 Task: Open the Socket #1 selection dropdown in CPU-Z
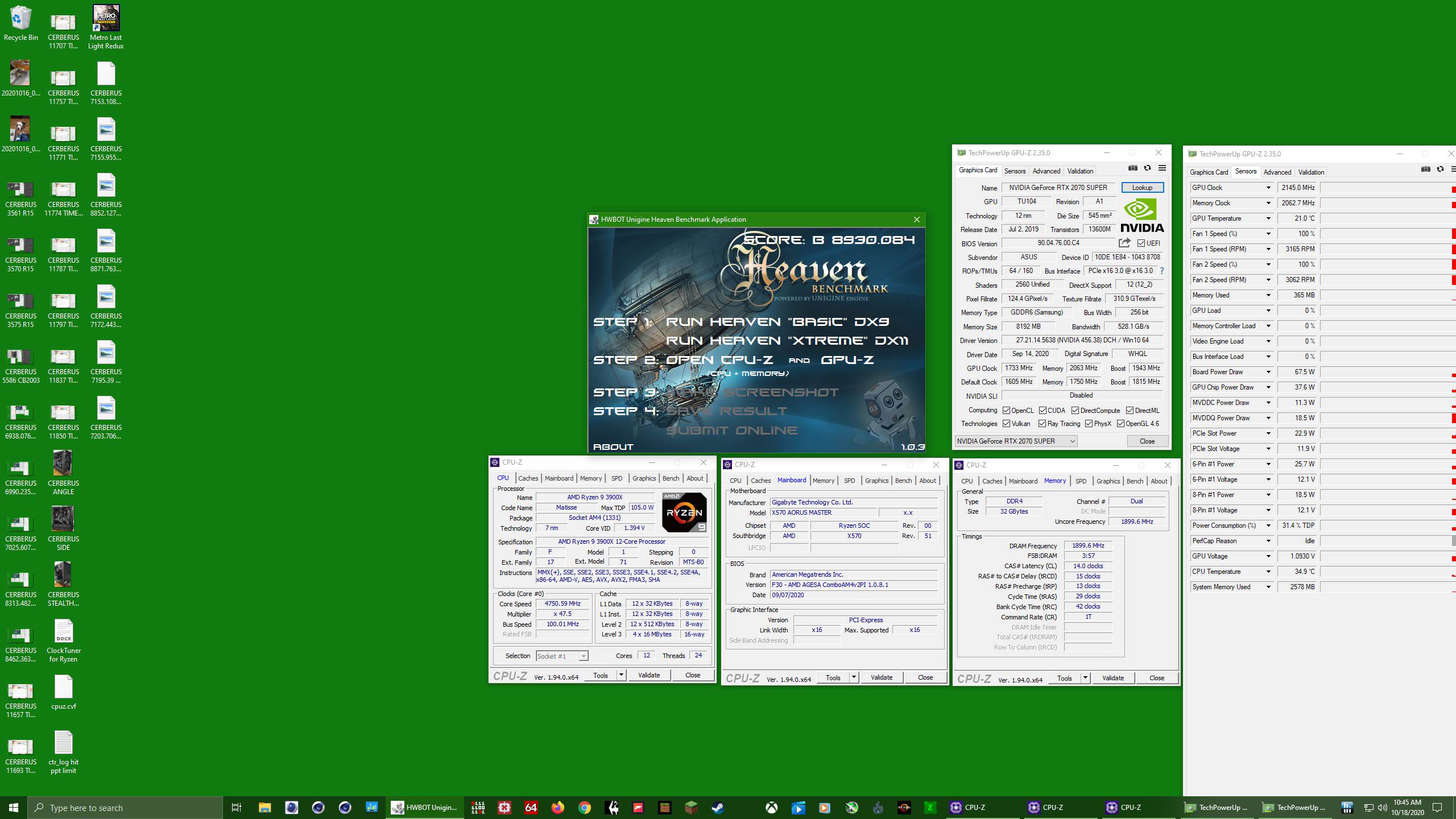click(562, 656)
